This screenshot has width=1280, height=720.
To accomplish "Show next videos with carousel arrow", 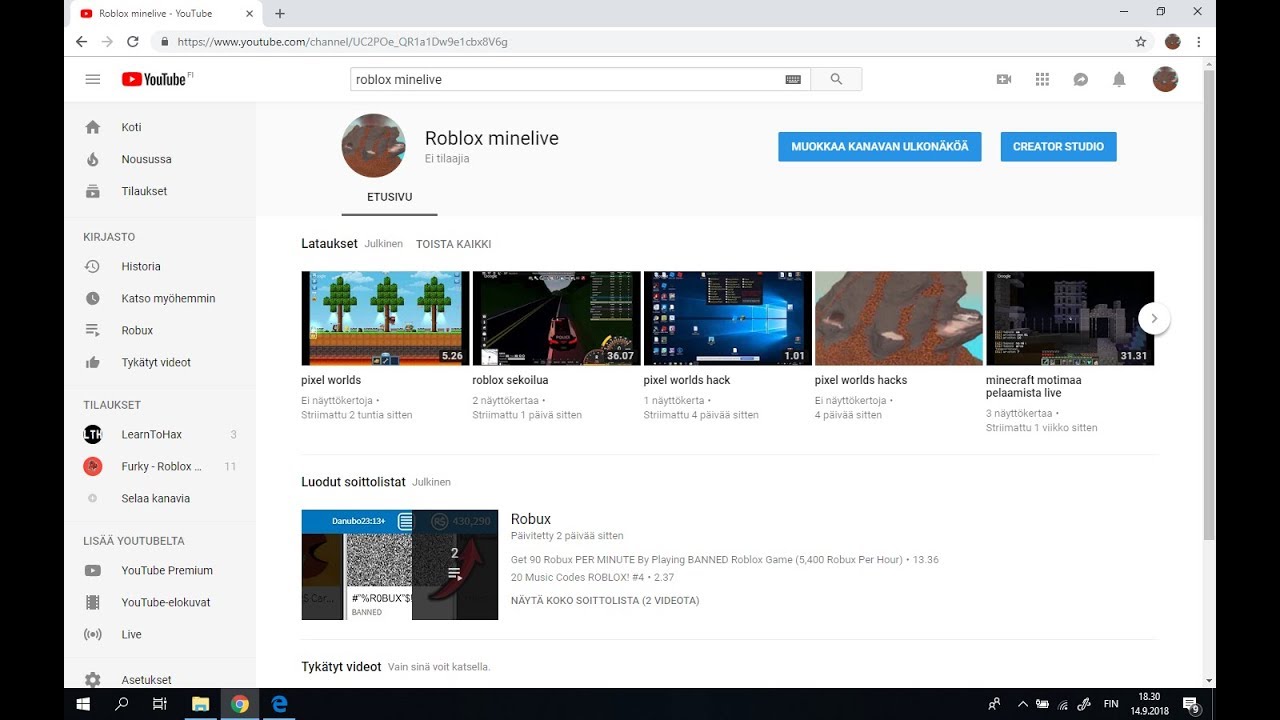I will point(1154,318).
